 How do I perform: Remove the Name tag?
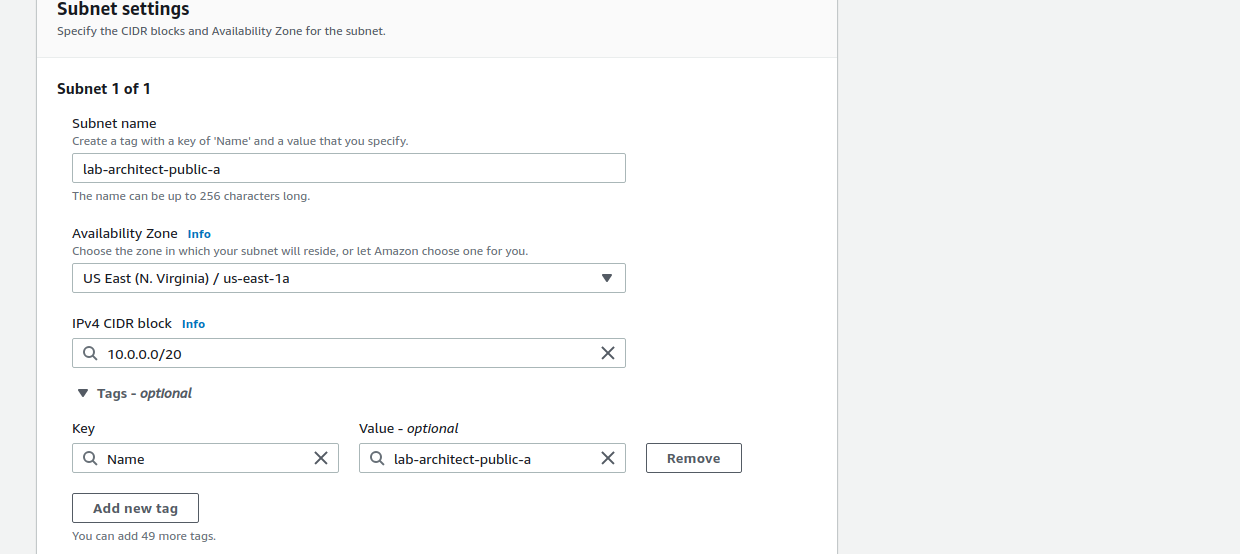(693, 458)
